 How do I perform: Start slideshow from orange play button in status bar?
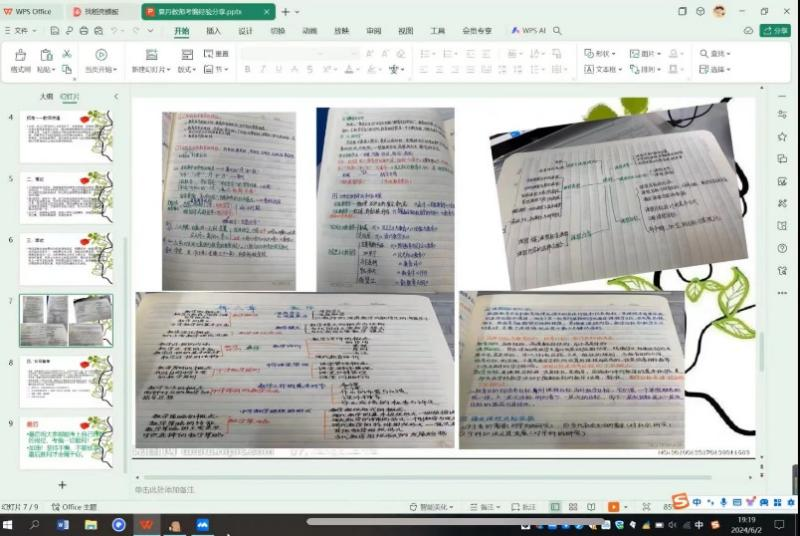point(614,507)
